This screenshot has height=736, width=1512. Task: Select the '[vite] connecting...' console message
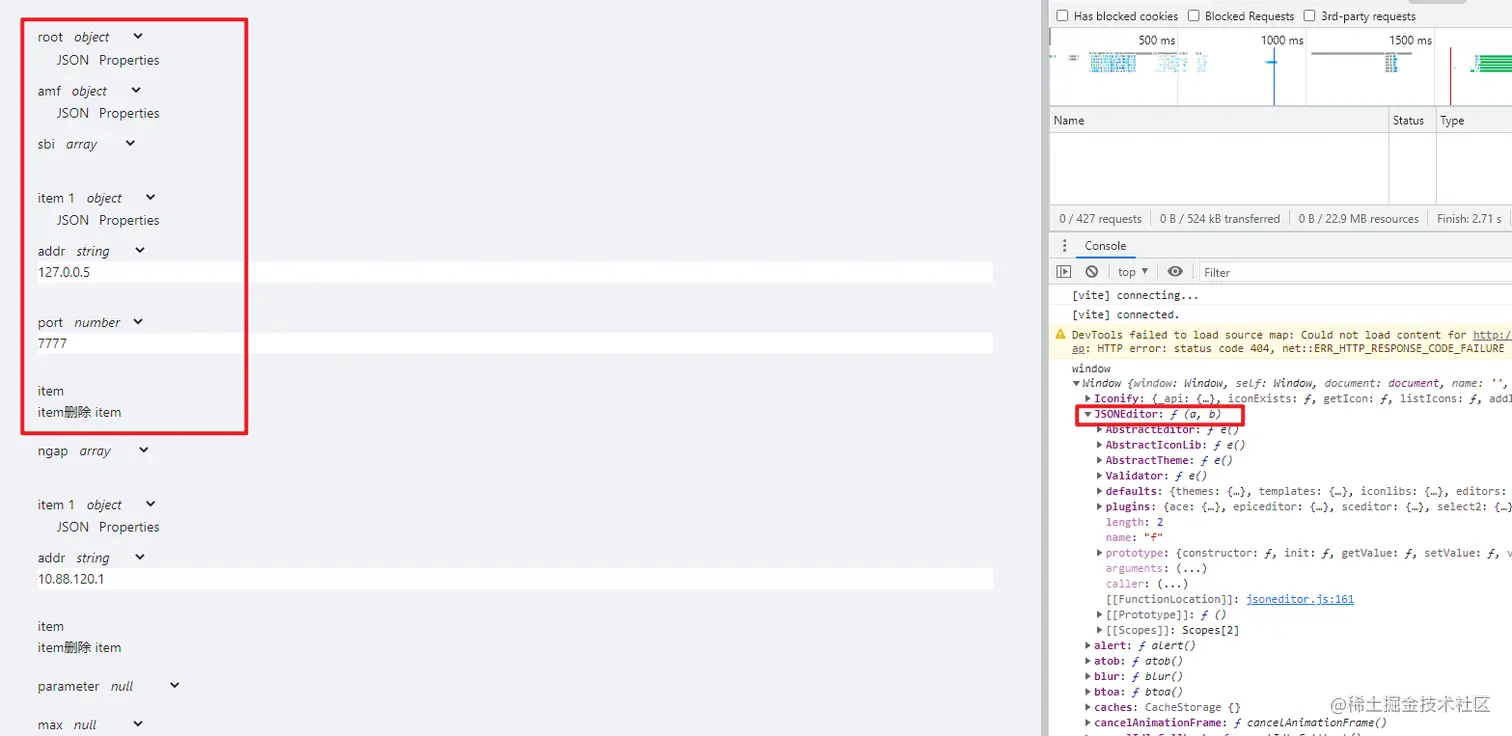point(1135,296)
